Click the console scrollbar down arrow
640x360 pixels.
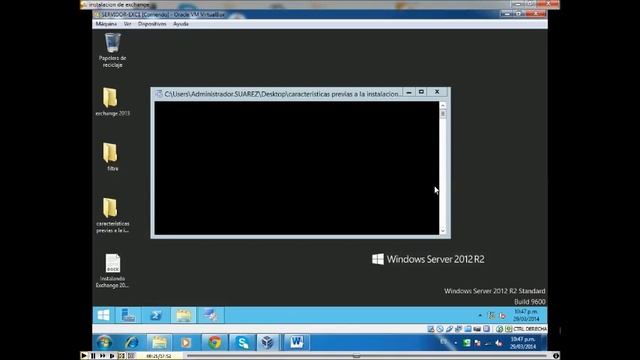(443, 231)
